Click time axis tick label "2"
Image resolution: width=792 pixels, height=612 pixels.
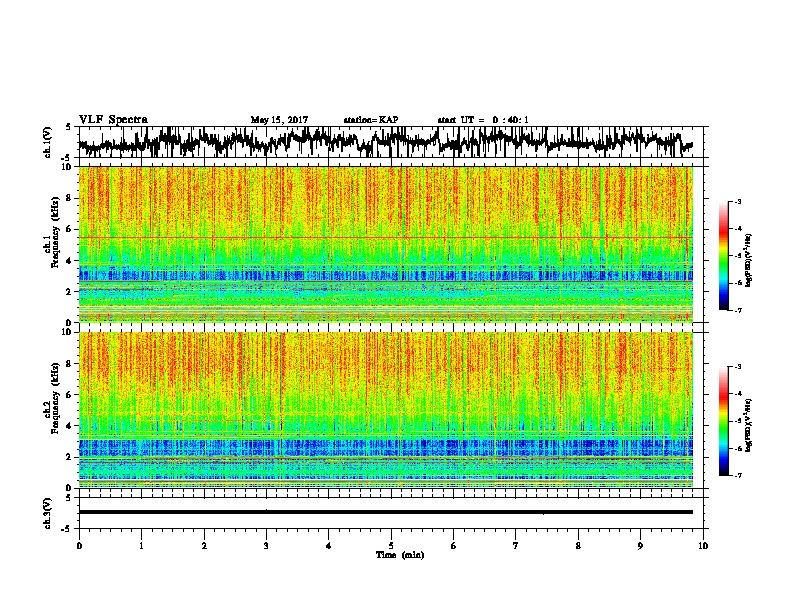point(204,546)
